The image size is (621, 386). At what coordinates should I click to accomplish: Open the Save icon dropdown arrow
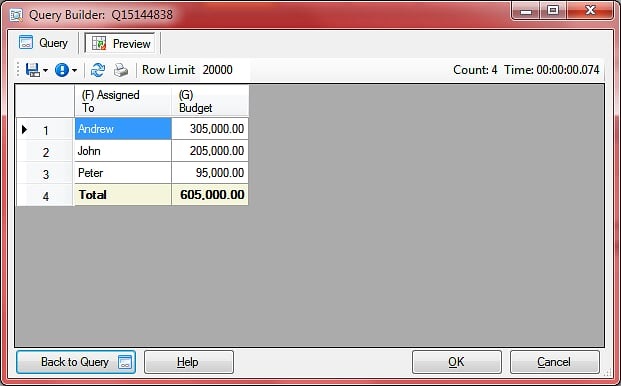(x=45, y=70)
